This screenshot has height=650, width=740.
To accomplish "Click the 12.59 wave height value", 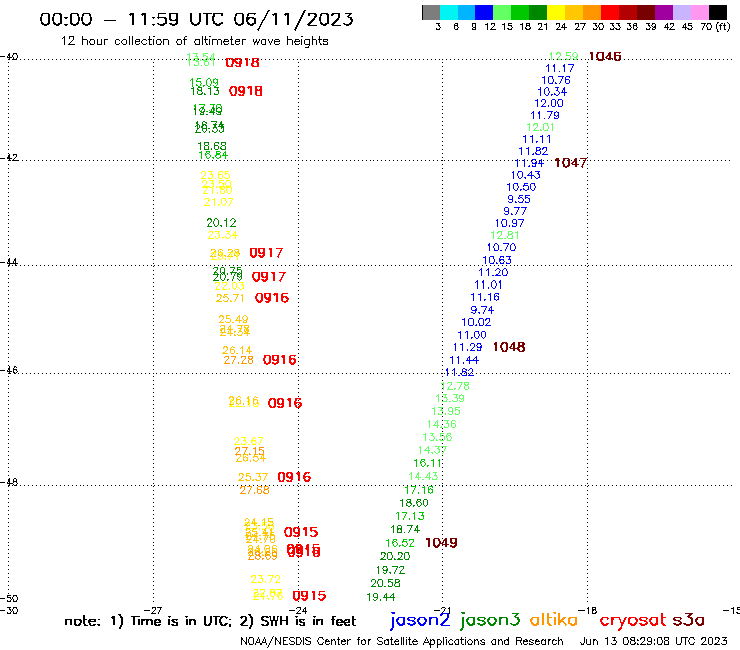I will 564,56.
